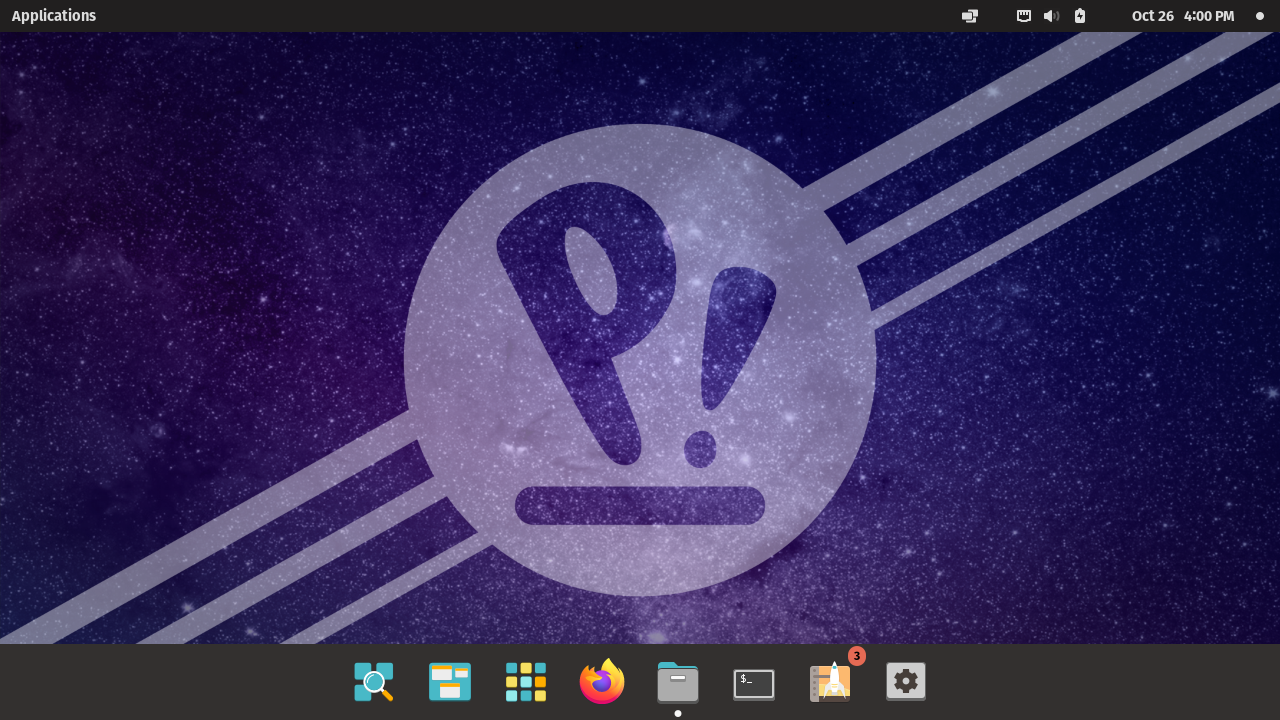
Task: Open the volume speaker indicator
Action: (x=1051, y=16)
